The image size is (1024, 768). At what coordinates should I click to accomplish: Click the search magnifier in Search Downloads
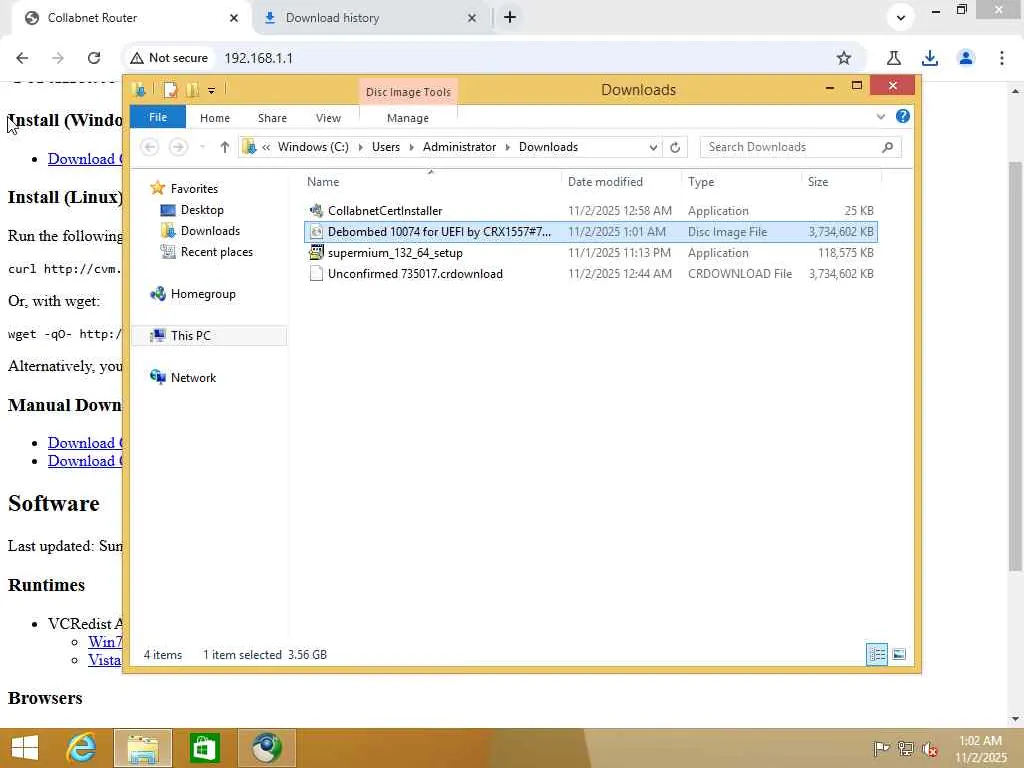[x=887, y=147]
